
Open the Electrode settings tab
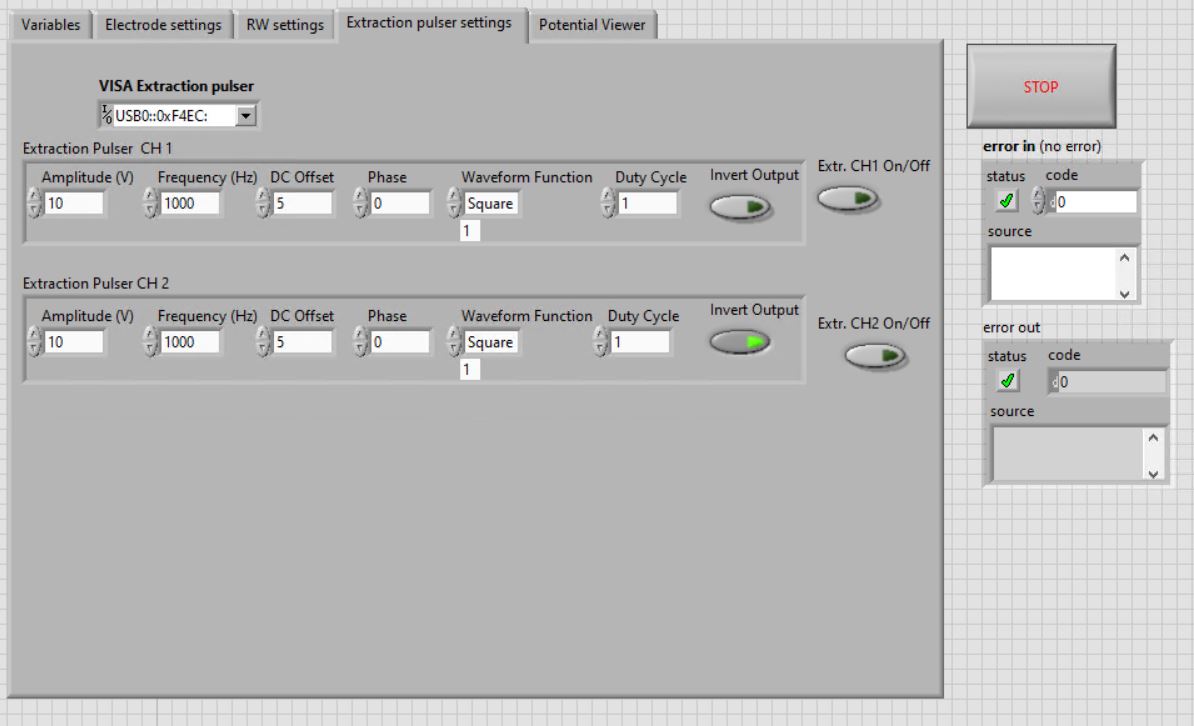click(163, 24)
